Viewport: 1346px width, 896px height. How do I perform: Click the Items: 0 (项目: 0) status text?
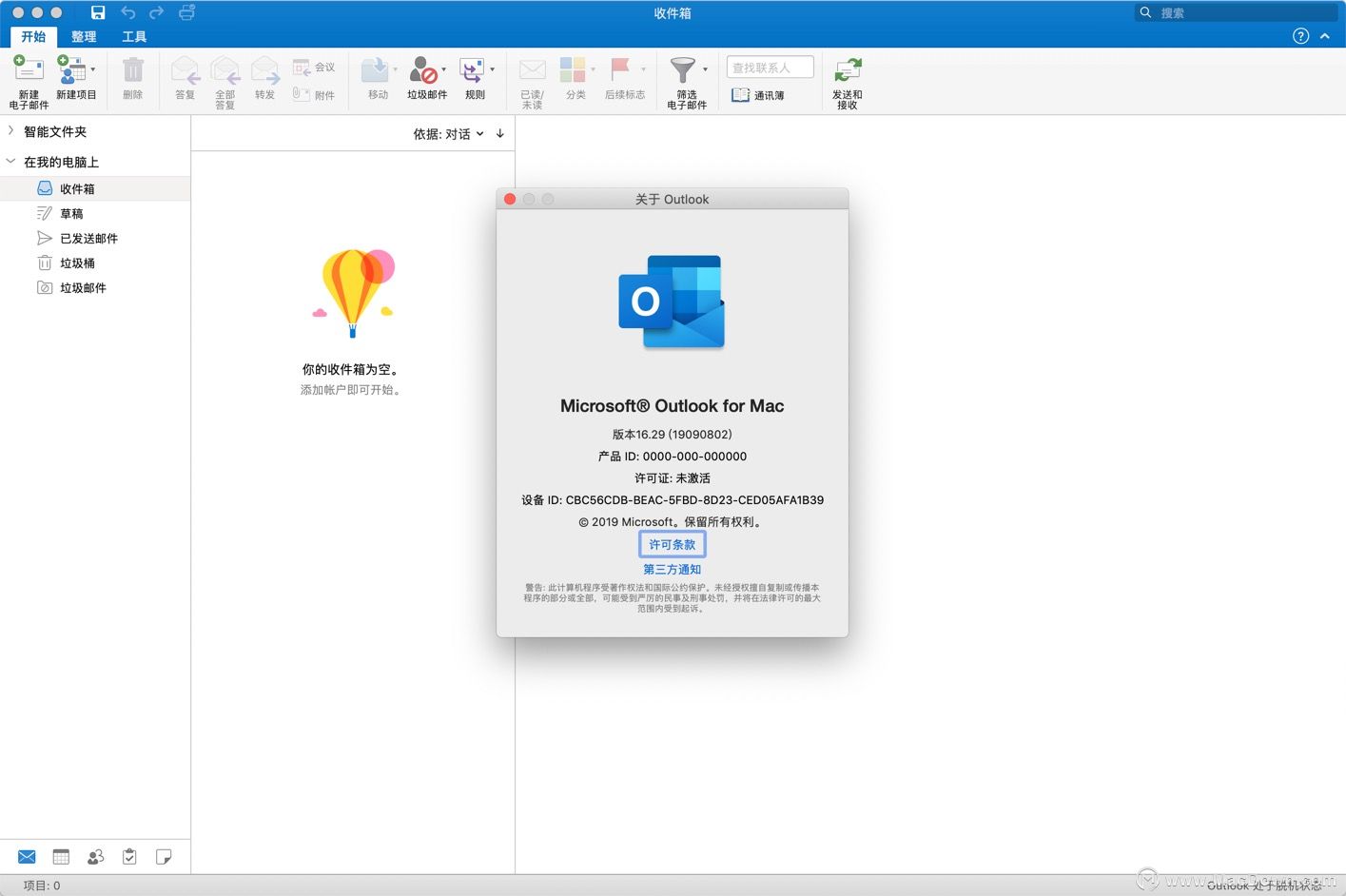42,886
